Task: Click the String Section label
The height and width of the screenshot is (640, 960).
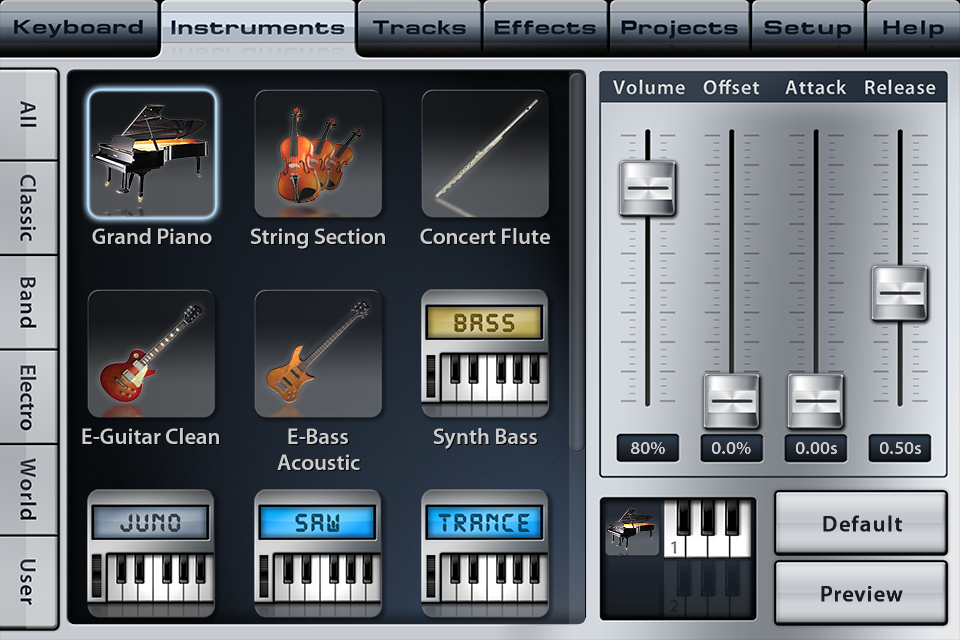Action: pos(318,237)
